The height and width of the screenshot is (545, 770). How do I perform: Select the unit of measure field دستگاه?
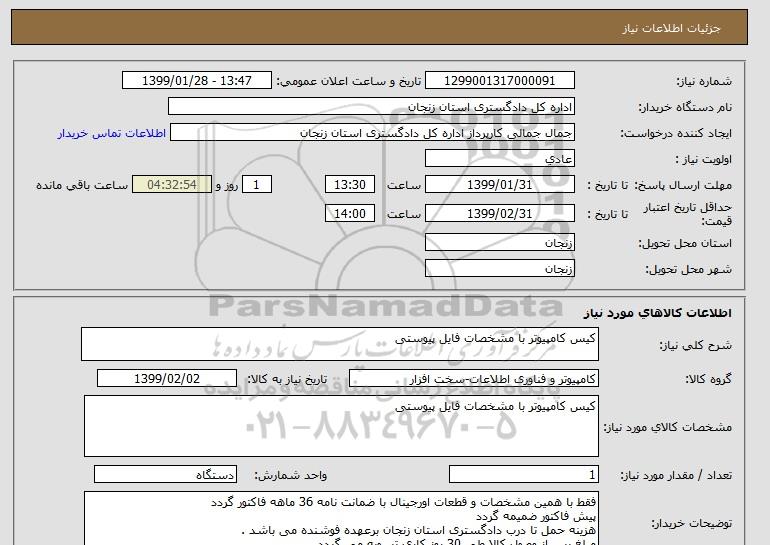pyautogui.click(x=165, y=474)
